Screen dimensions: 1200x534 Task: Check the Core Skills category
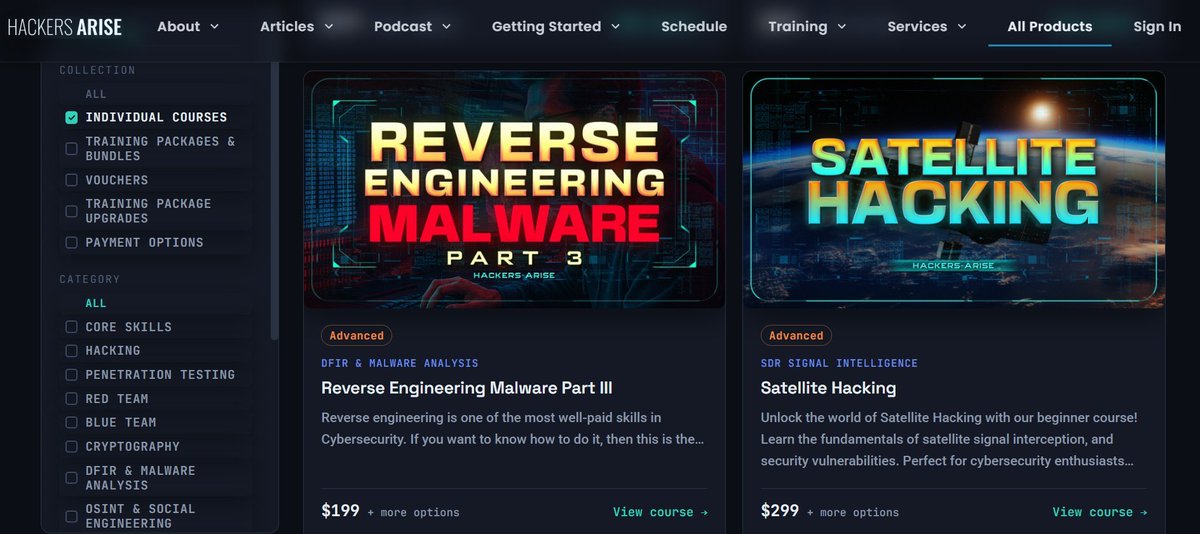point(71,327)
